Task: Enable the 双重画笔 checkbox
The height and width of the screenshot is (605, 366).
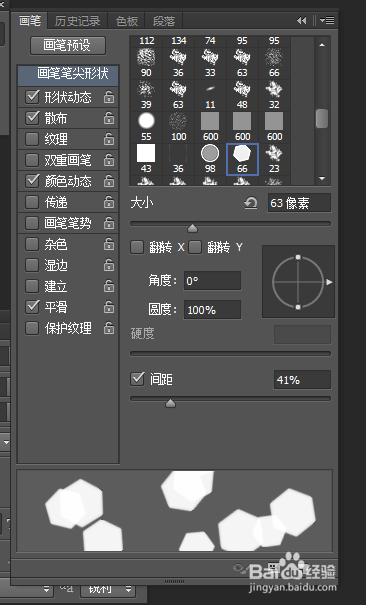Action: [x=32, y=160]
